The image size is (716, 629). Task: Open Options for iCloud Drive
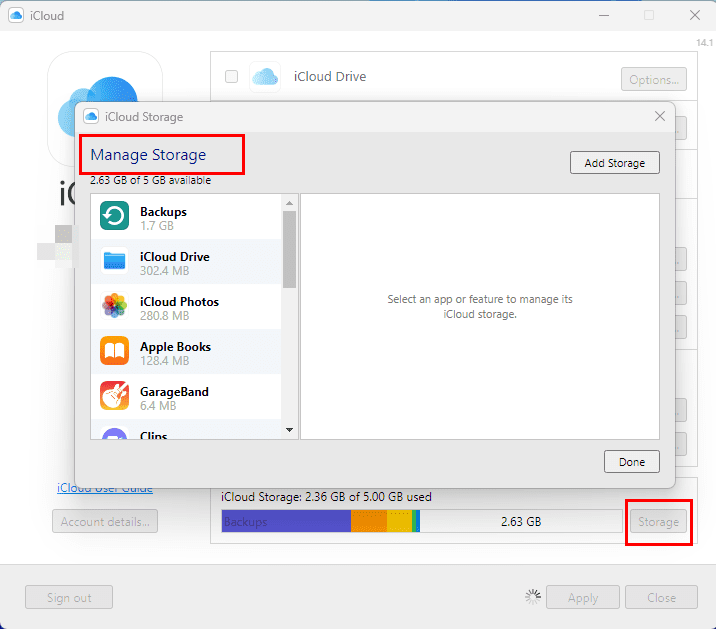coord(653,79)
